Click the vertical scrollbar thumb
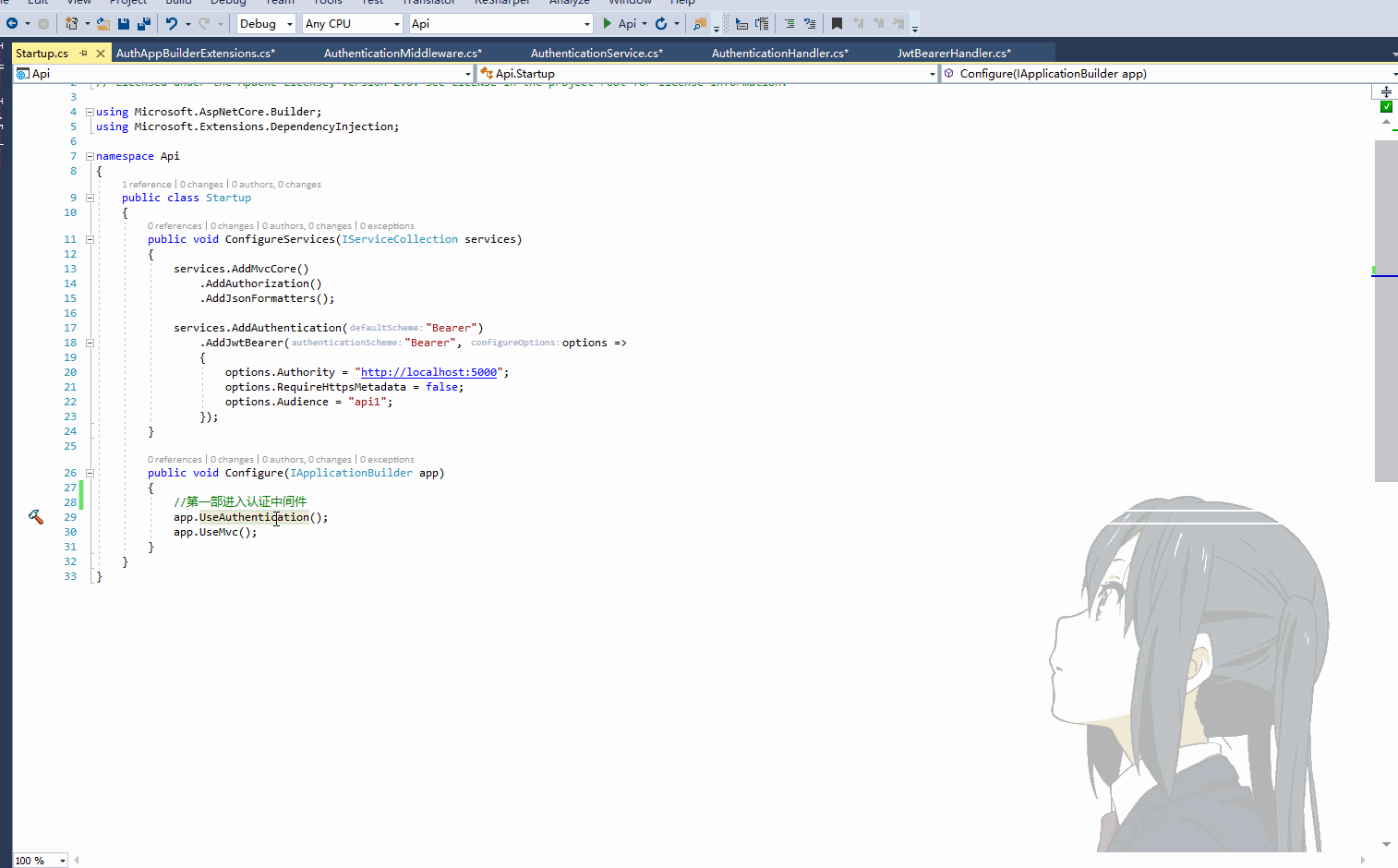 (x=1386, y=311)
